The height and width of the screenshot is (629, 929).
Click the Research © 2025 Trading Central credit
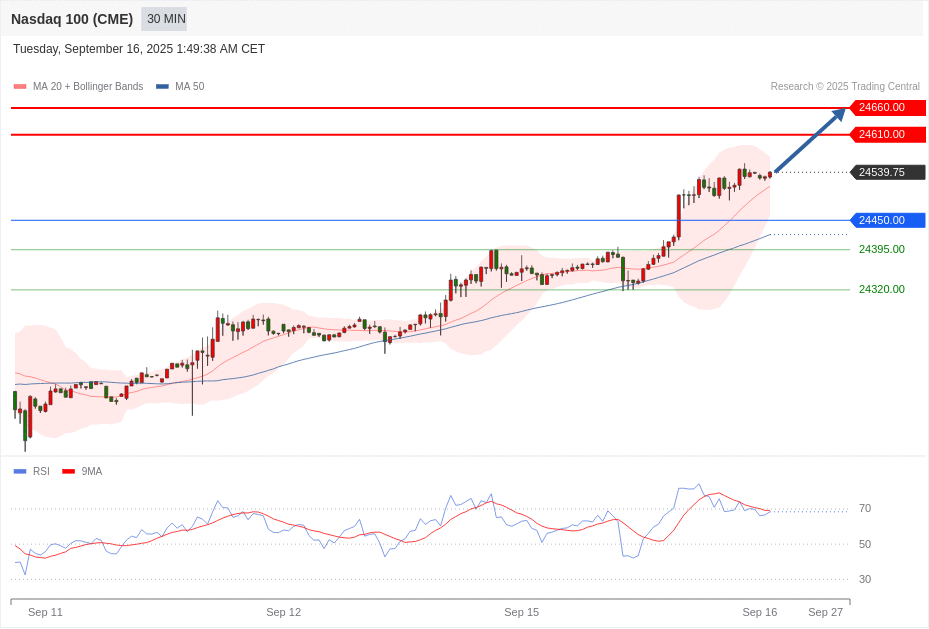[845, 86]
